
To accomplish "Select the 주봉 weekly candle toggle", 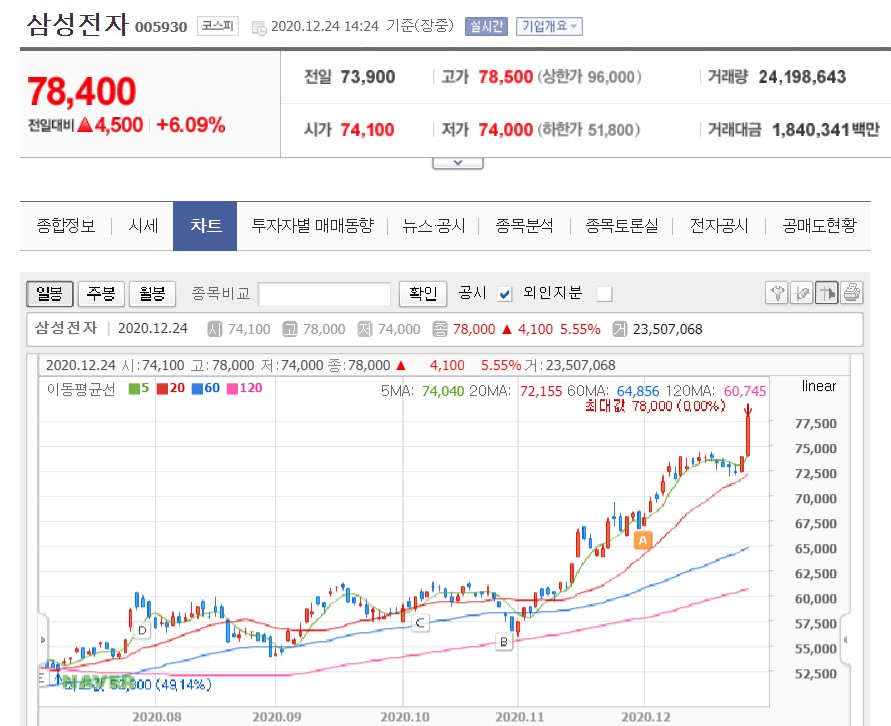I will [101, 294].
